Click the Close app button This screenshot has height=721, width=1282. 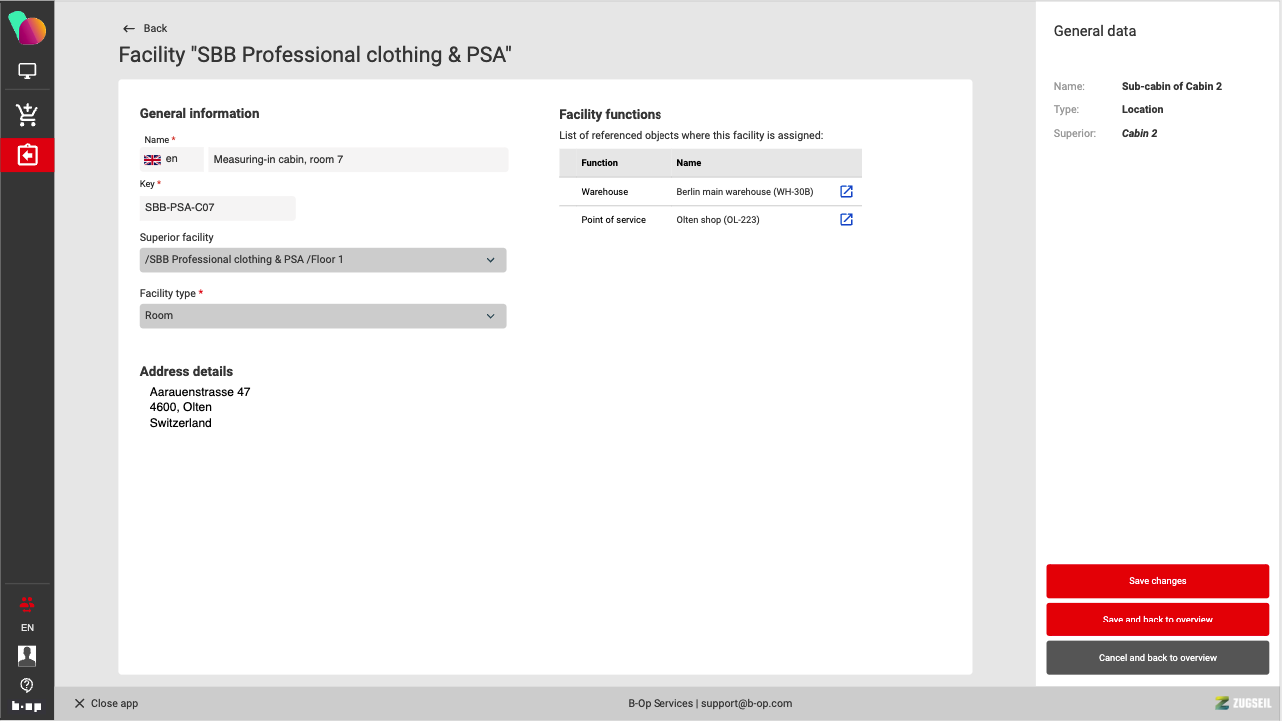106,703
